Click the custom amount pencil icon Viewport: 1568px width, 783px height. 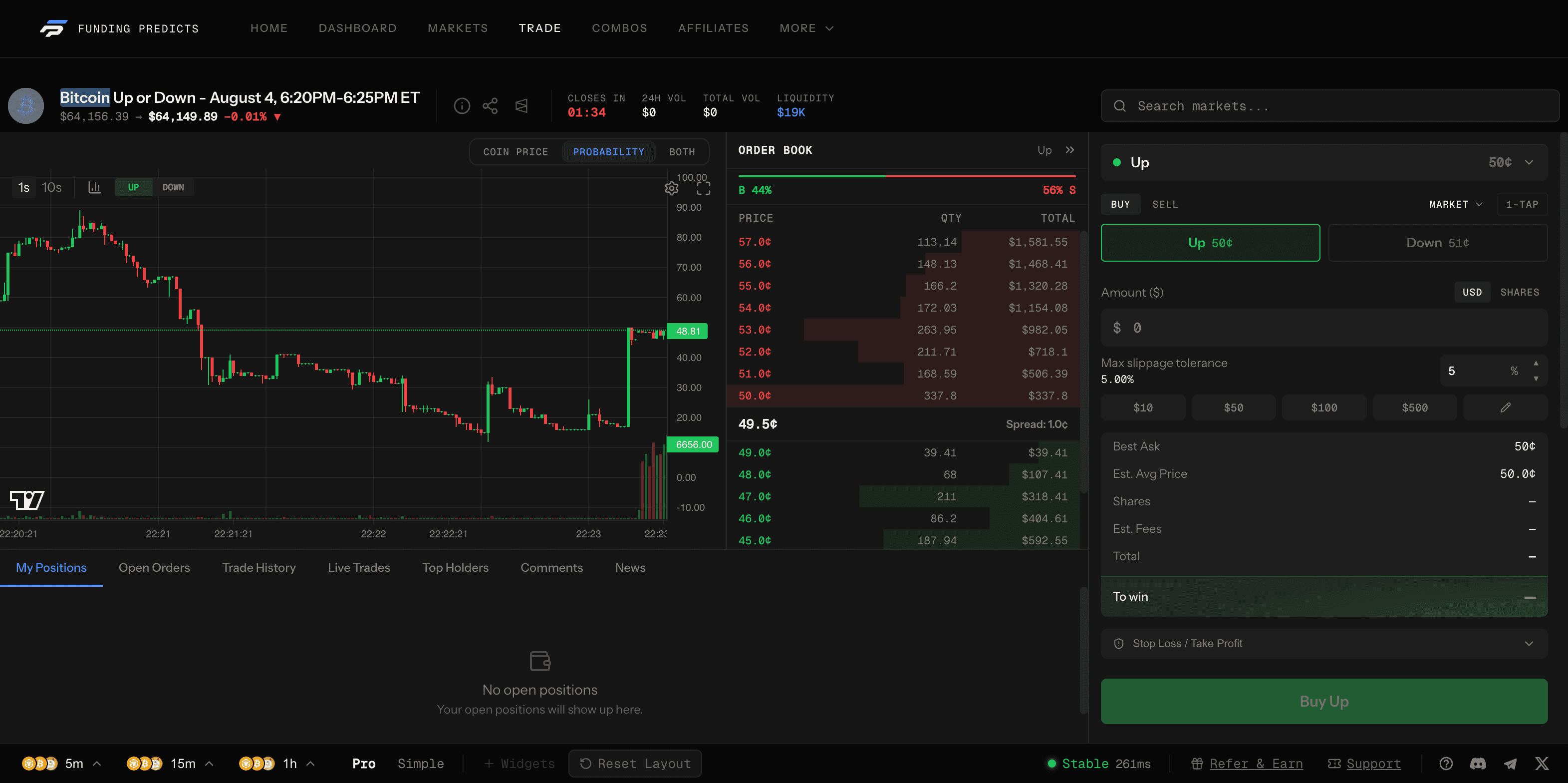tap(1505, 407)
